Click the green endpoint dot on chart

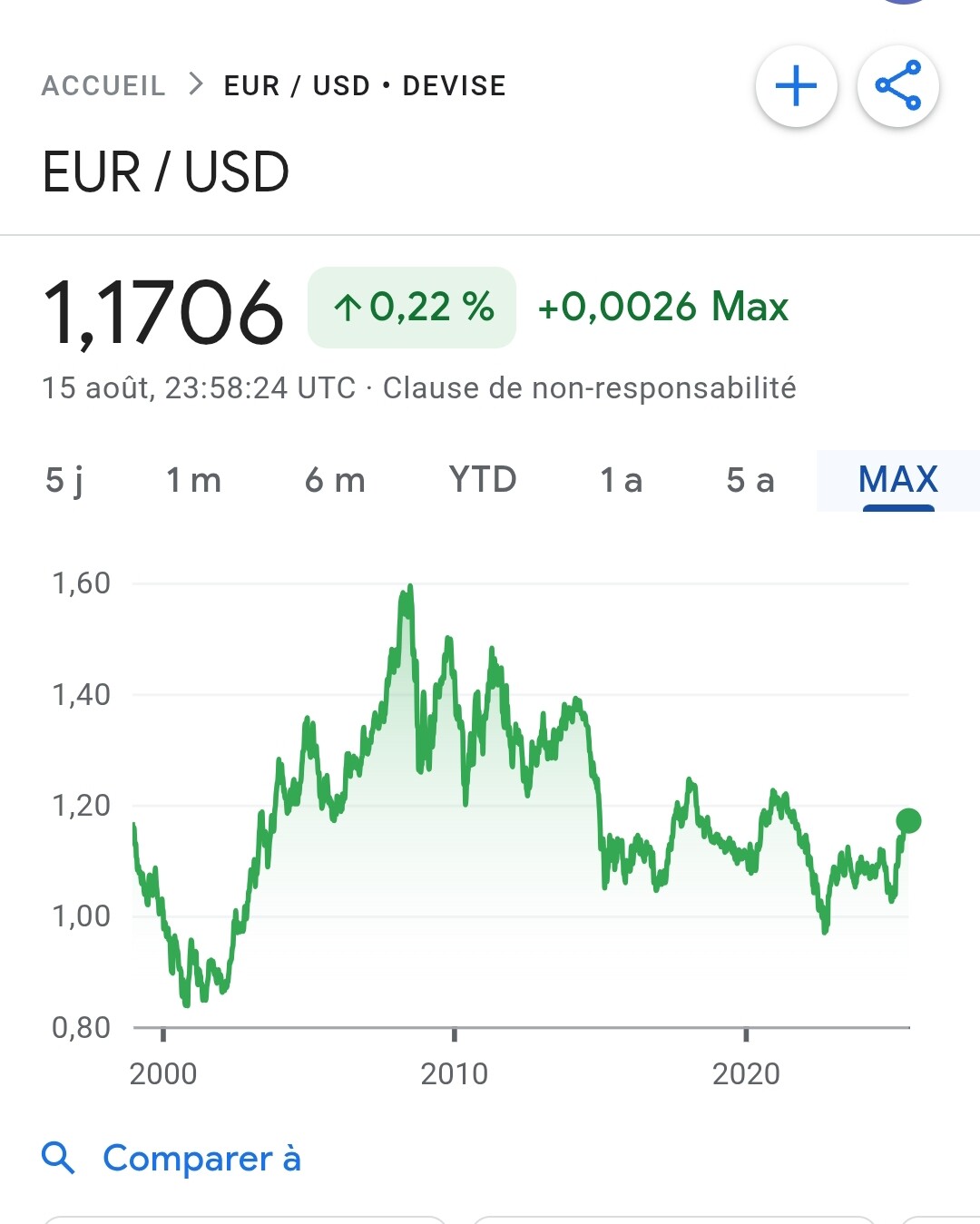tap(908, 821)
